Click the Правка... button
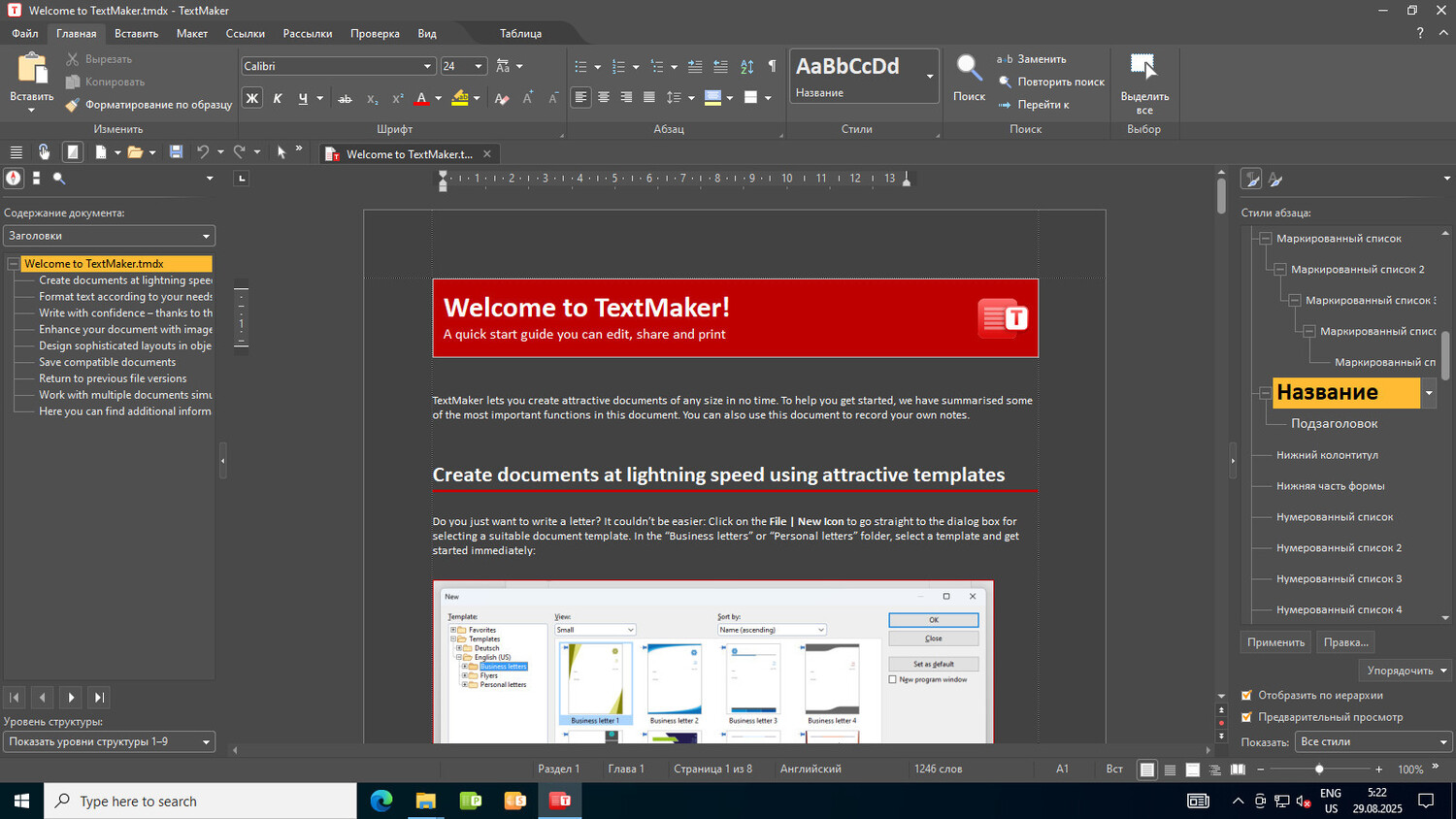Viewport: 1456px width, 819px height. click(x=1345, y=642)
